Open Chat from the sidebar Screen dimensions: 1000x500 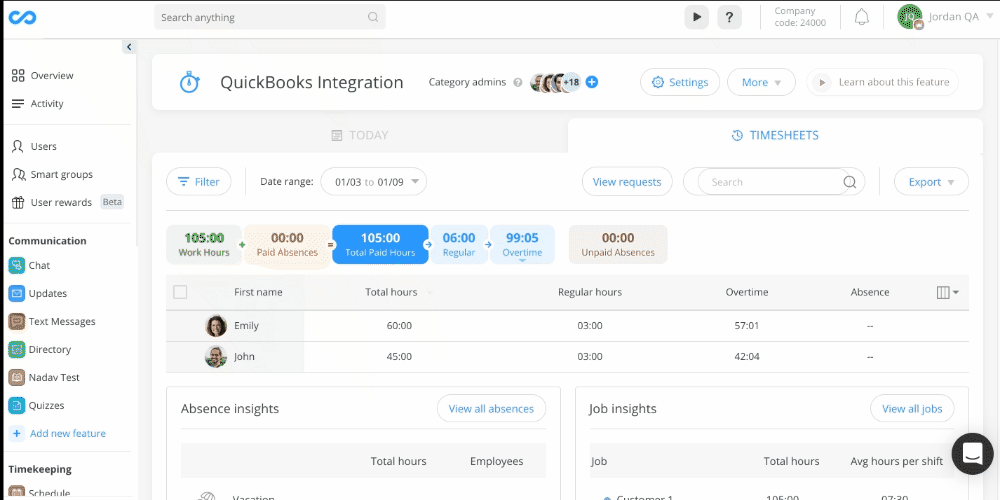click(x=40, y=266)
